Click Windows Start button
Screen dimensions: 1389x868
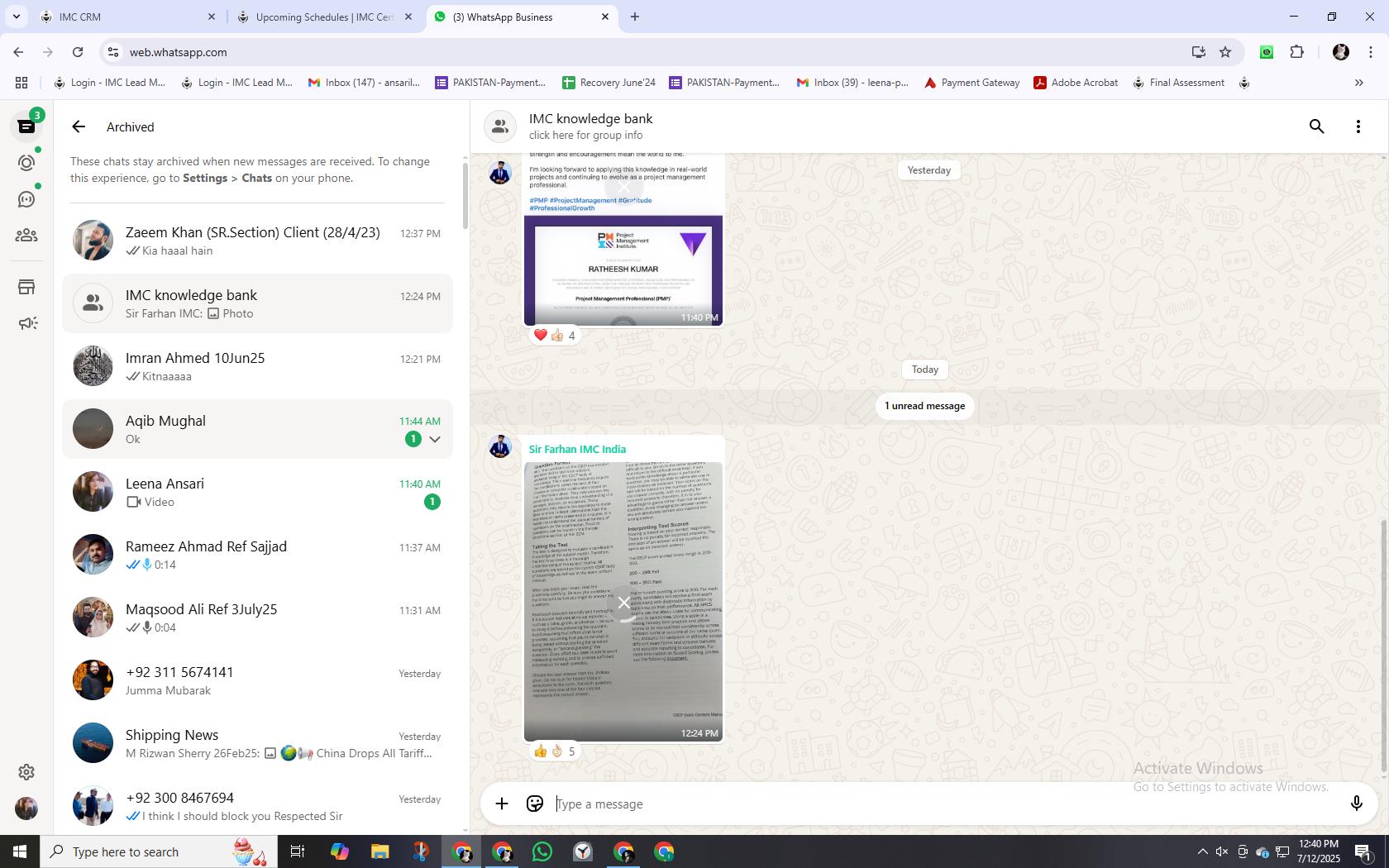[x=20, y=851]
